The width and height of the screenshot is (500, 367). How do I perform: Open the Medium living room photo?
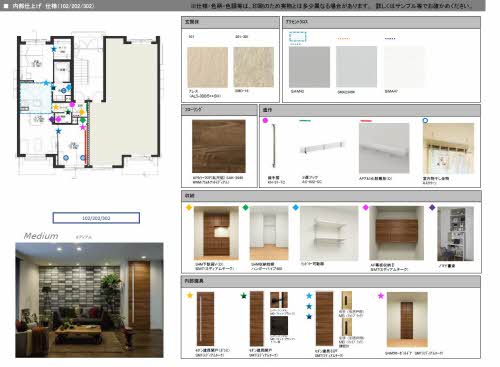[89, 300]
